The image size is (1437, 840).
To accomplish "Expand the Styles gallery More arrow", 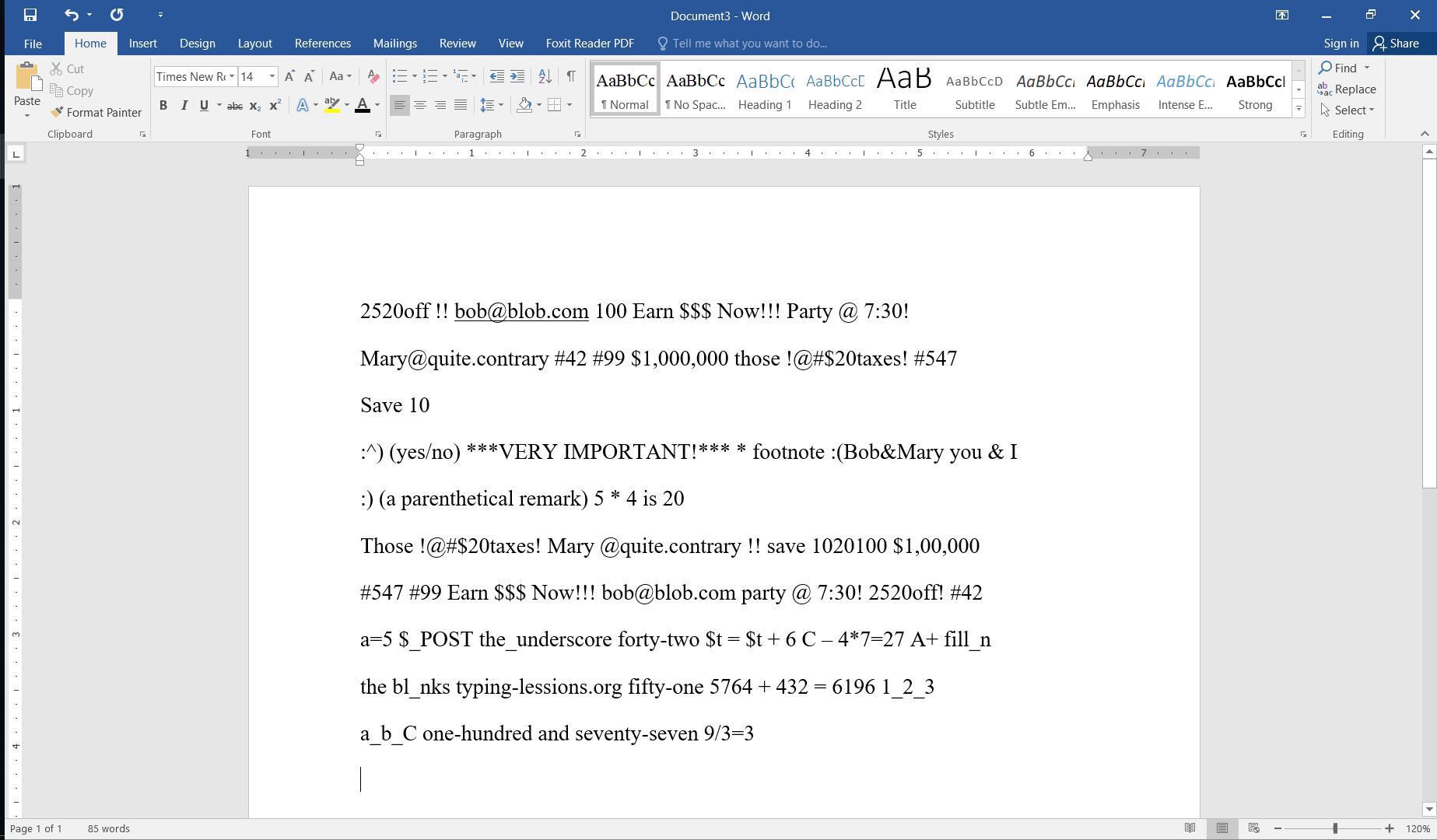I will click(x=1298, y=108).
